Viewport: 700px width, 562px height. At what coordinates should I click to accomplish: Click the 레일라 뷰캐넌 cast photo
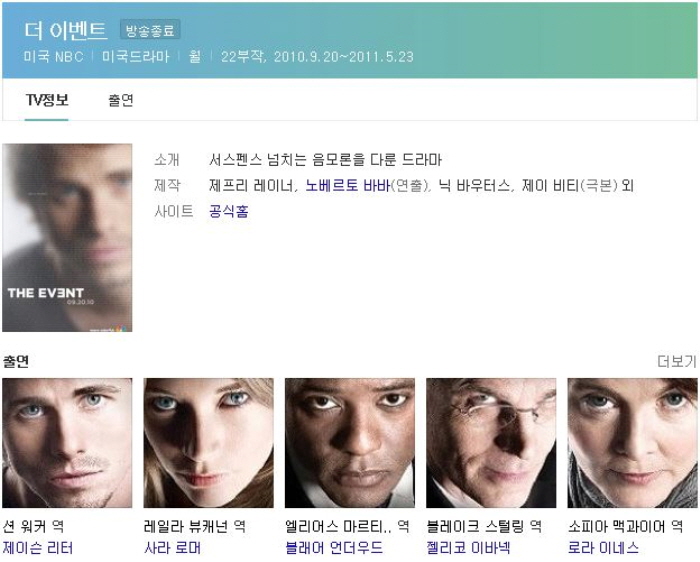[x=208, y=443]
